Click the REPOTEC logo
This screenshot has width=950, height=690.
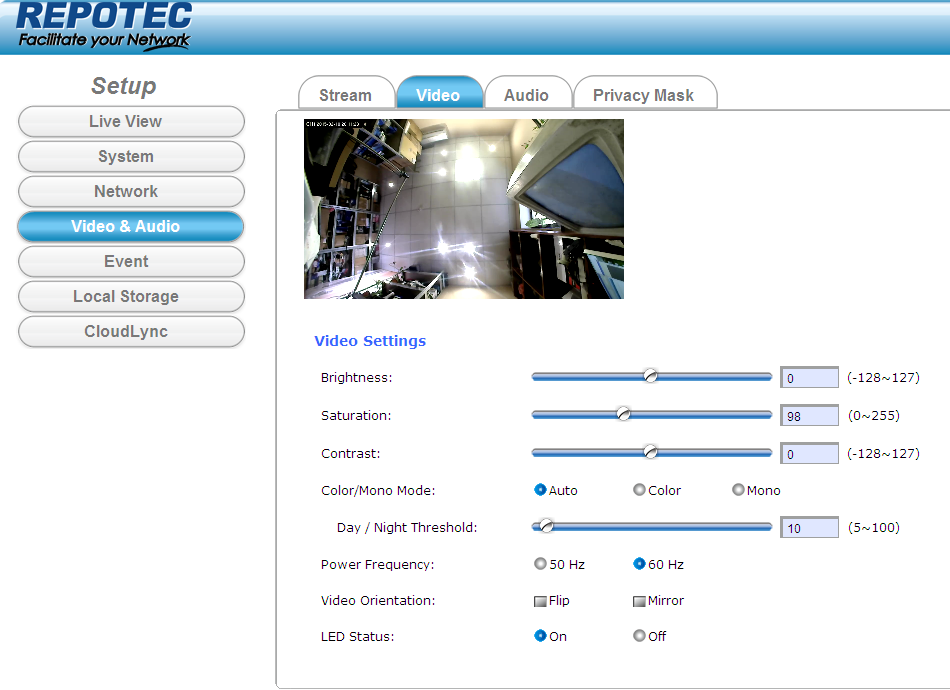click(105, 26)
